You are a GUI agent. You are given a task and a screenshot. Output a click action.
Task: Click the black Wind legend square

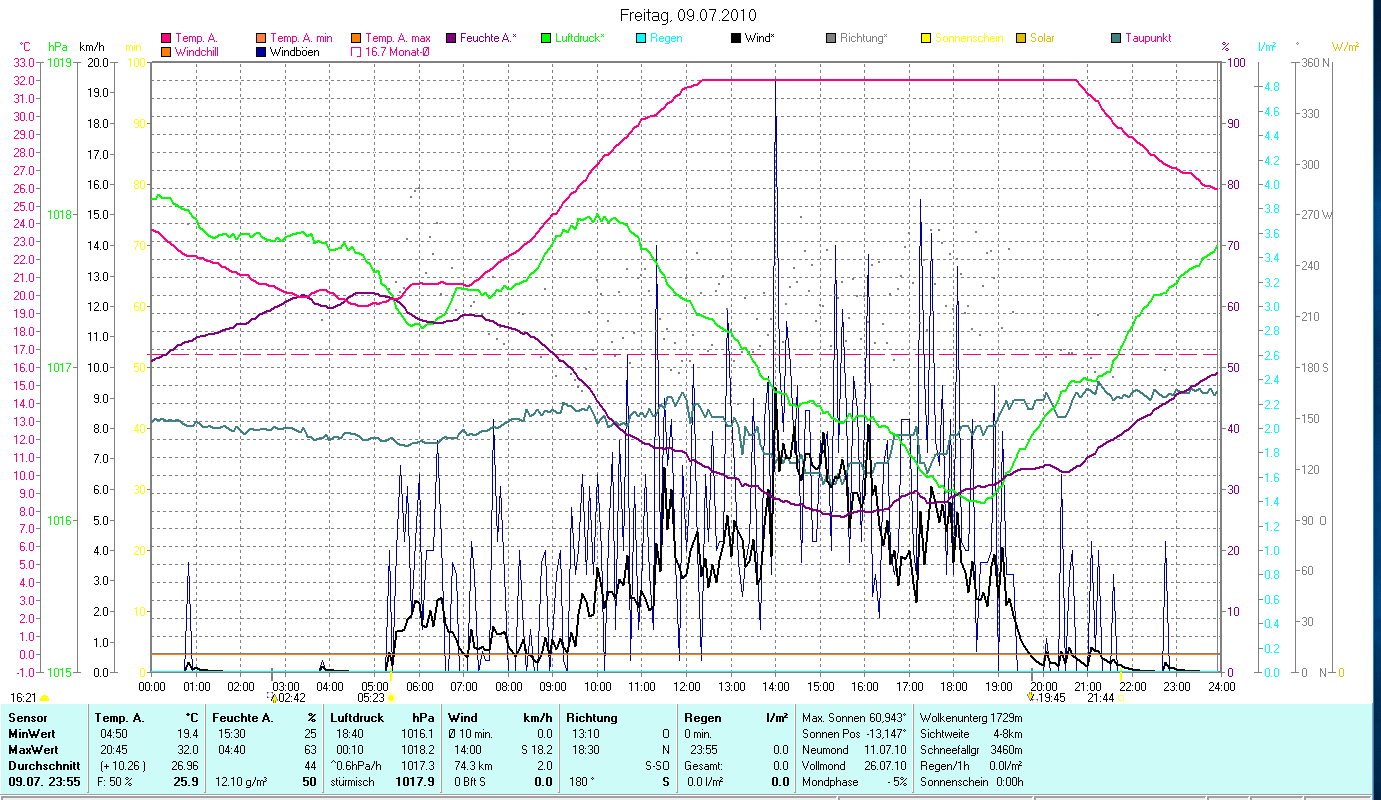point(736,38)
